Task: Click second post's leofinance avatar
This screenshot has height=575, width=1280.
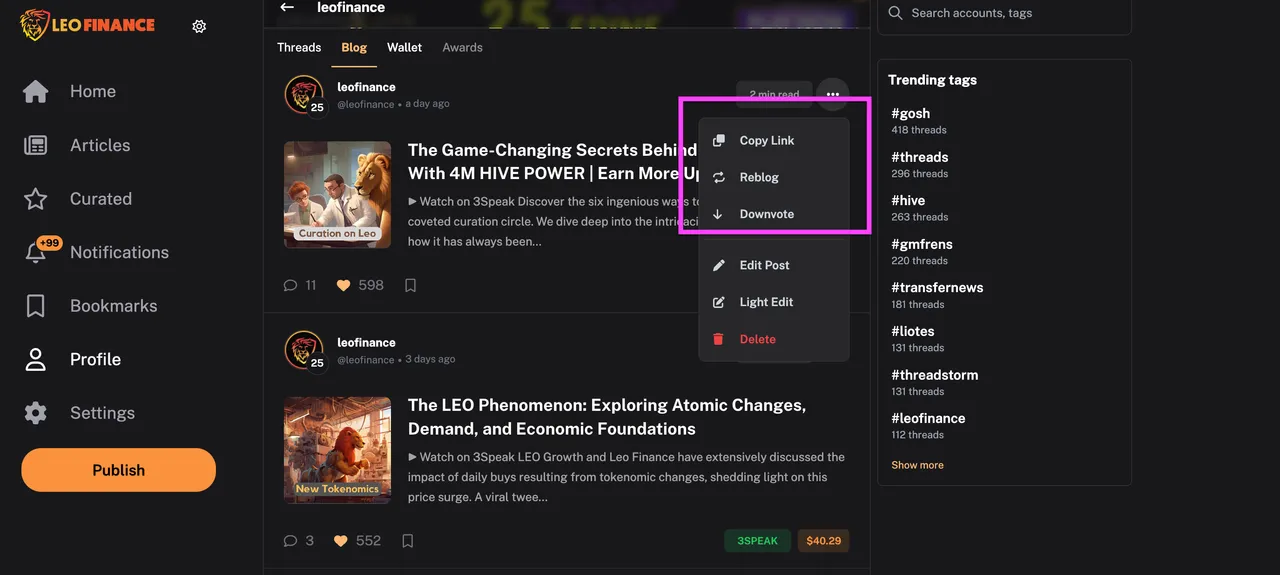Action: 304,351
